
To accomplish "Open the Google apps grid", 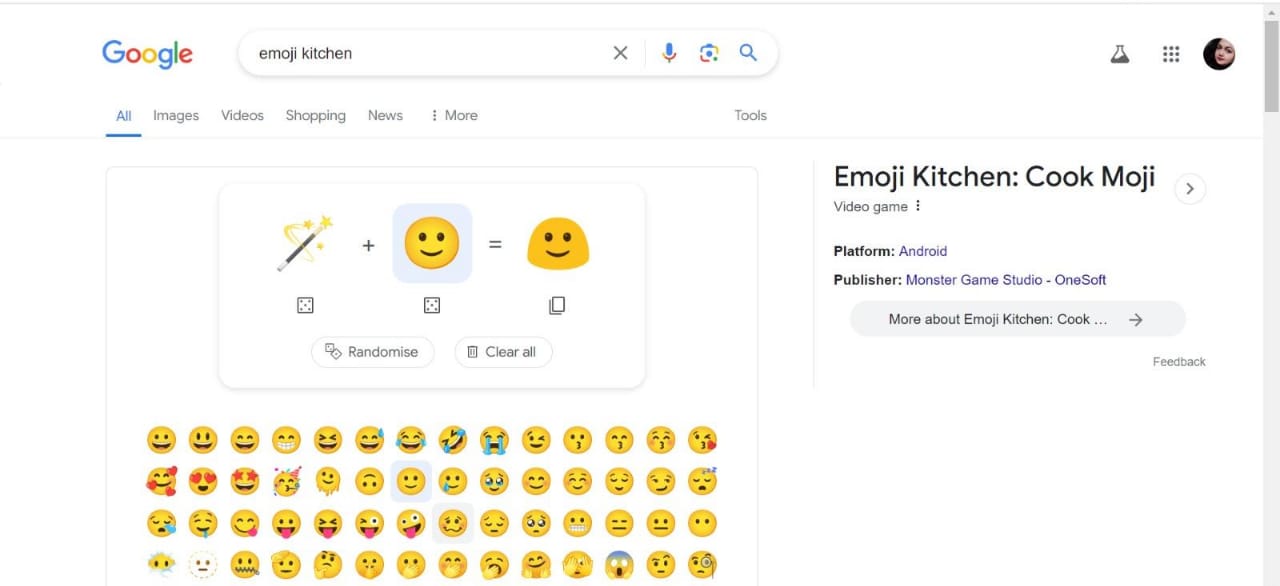I will click(x=1171, y=54).
